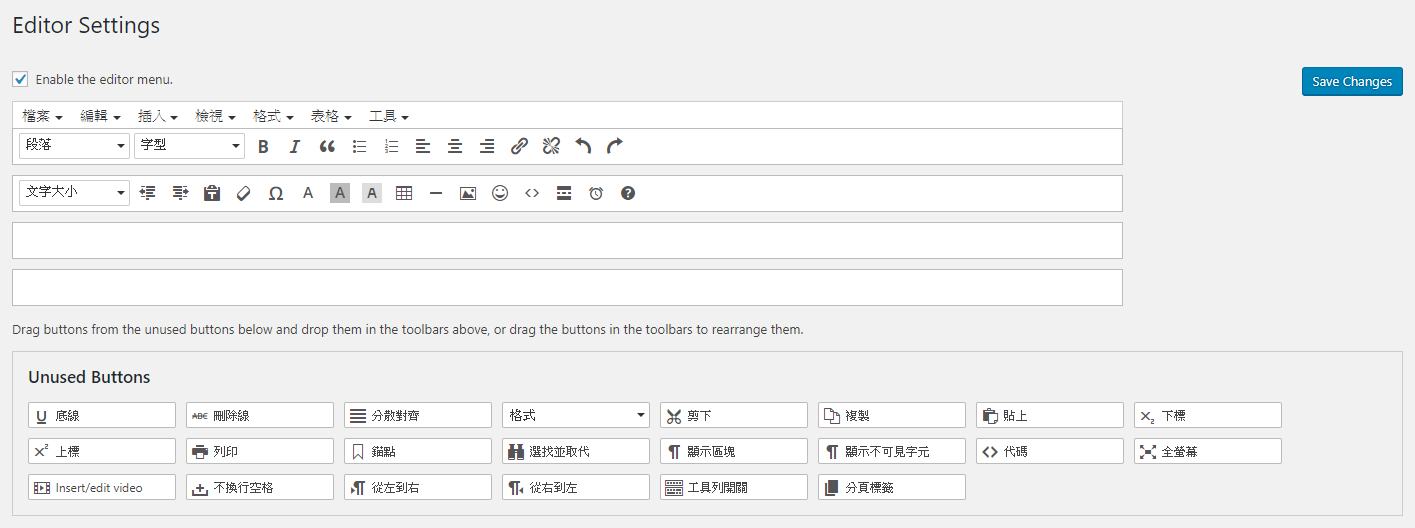The image size is (1415, 528).
Task: Select the align center icon
Action: 455,146
